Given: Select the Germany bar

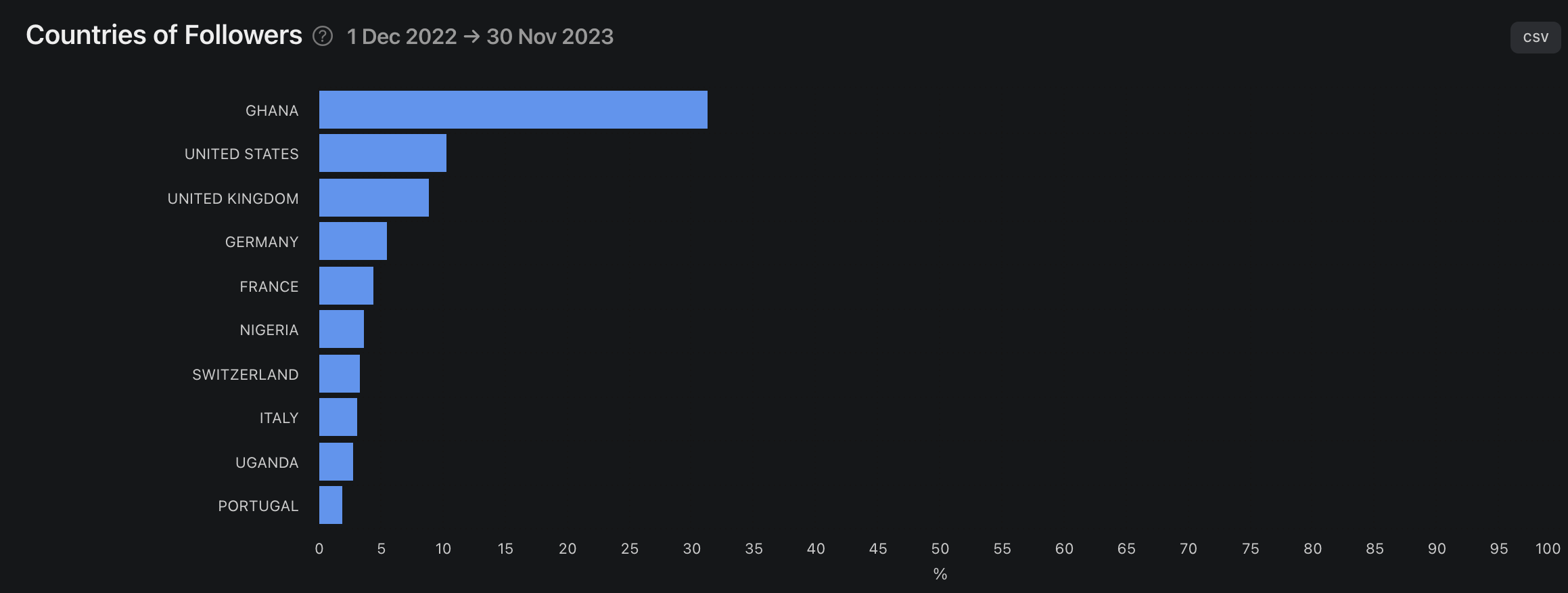Looking at the screenshot, I should [x=353, y=241].
